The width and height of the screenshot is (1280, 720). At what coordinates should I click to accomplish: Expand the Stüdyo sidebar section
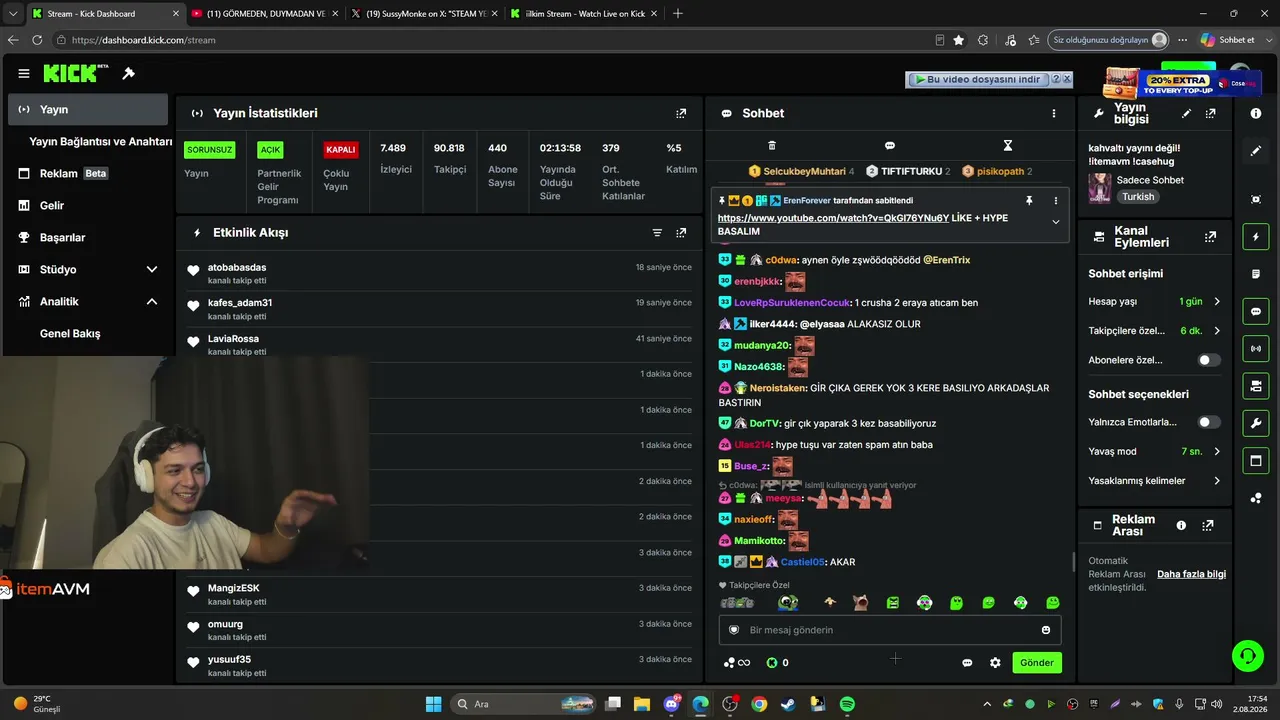pyautogui.click(x=152, y=269)
